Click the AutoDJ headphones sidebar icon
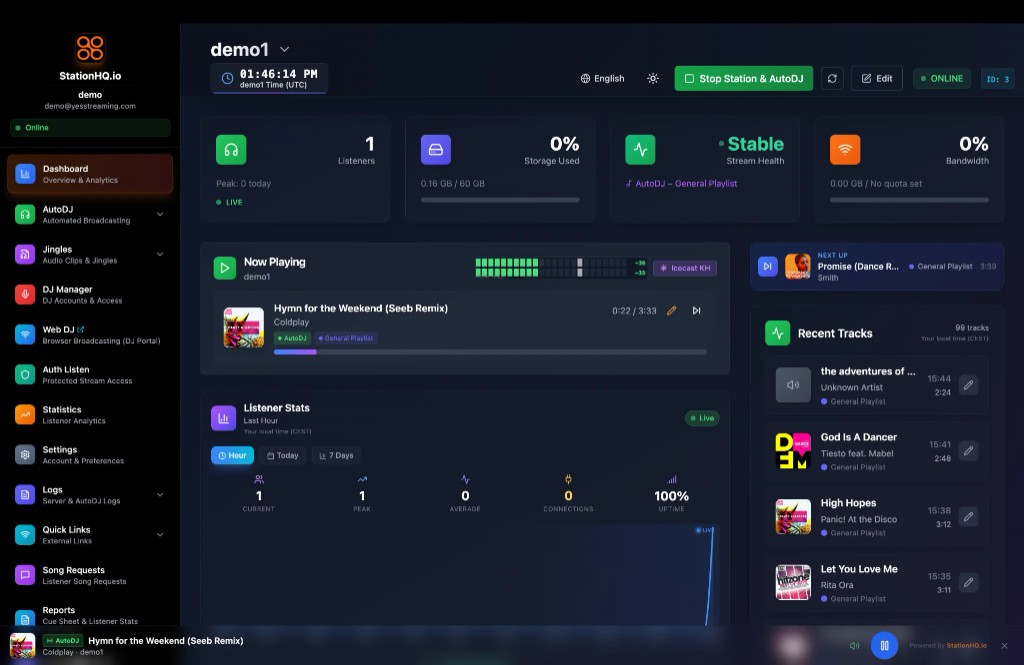 tap(25, 214)
